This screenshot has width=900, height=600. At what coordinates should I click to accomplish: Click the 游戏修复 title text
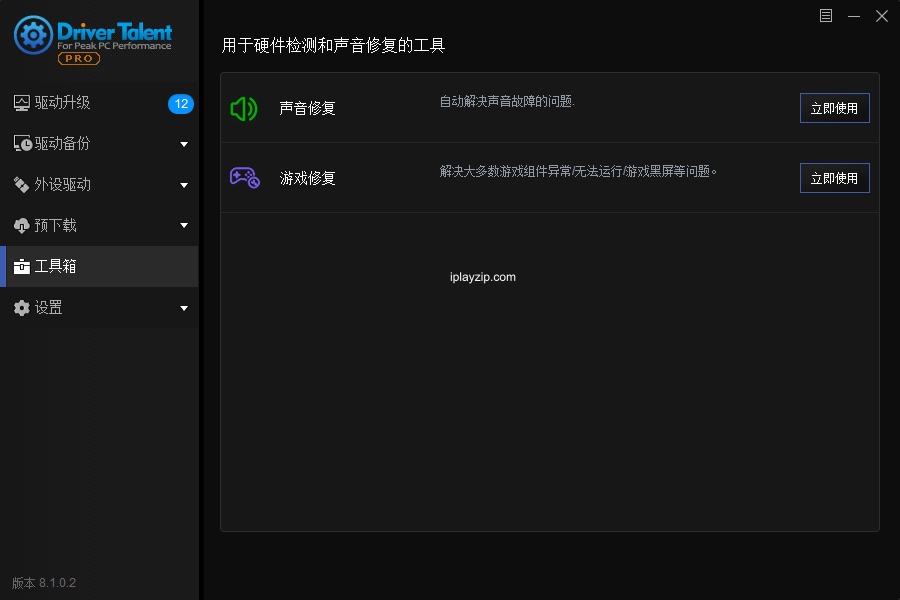[x=307, y=178]
